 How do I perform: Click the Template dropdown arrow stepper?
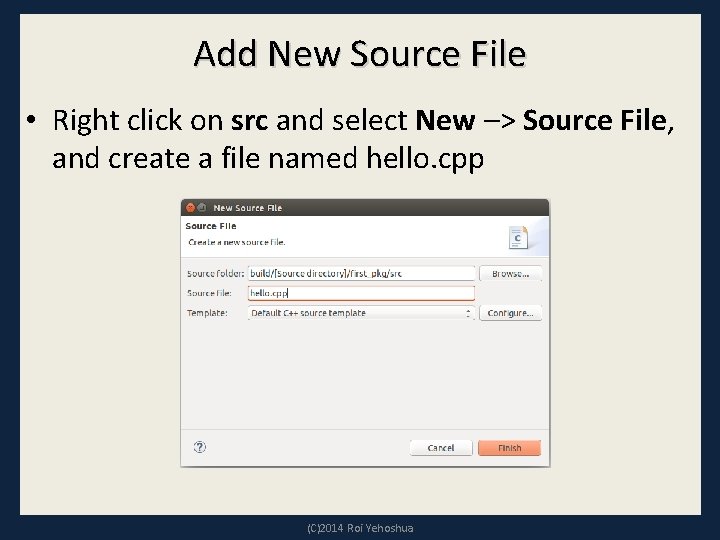pyautogui.click(x=468, y=313)
